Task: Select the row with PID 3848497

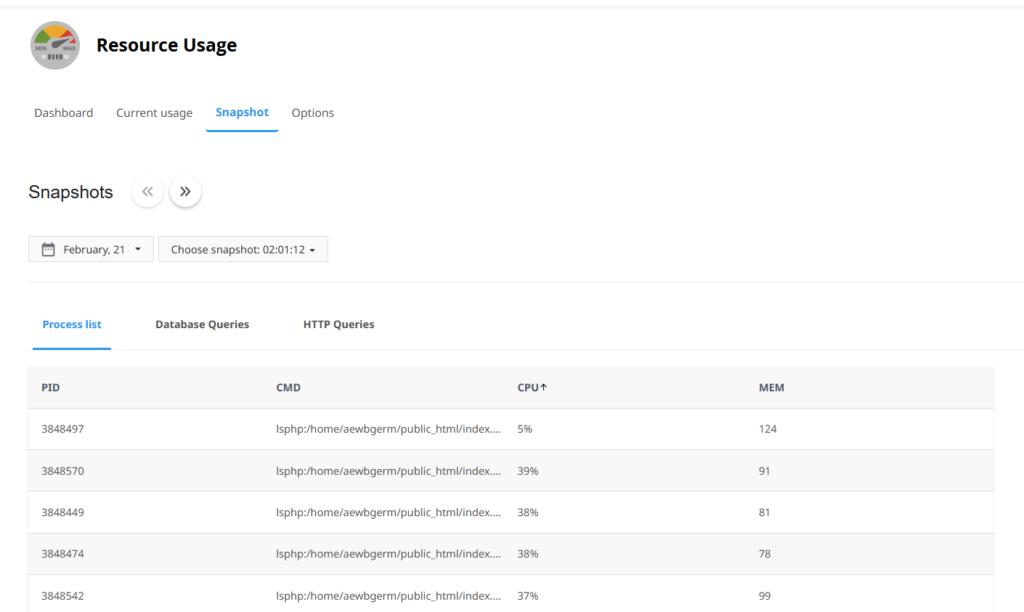Action: (x=62, y=429)
